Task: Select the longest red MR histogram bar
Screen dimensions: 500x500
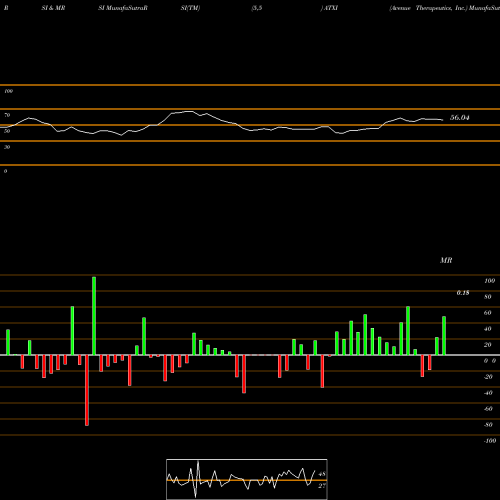Action: (x=87, y=390)
